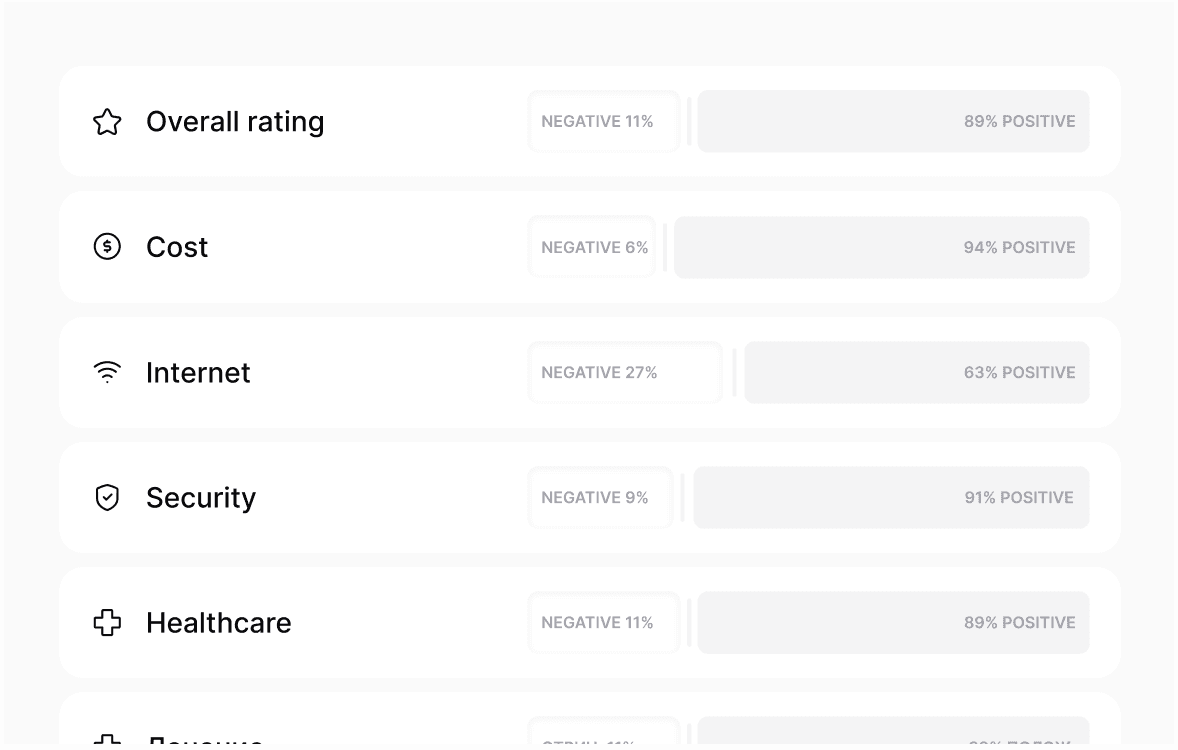The height and width of the screenshot is (750, 1178).
Task: Click the shield check Security icon
Action: point(107,497)
